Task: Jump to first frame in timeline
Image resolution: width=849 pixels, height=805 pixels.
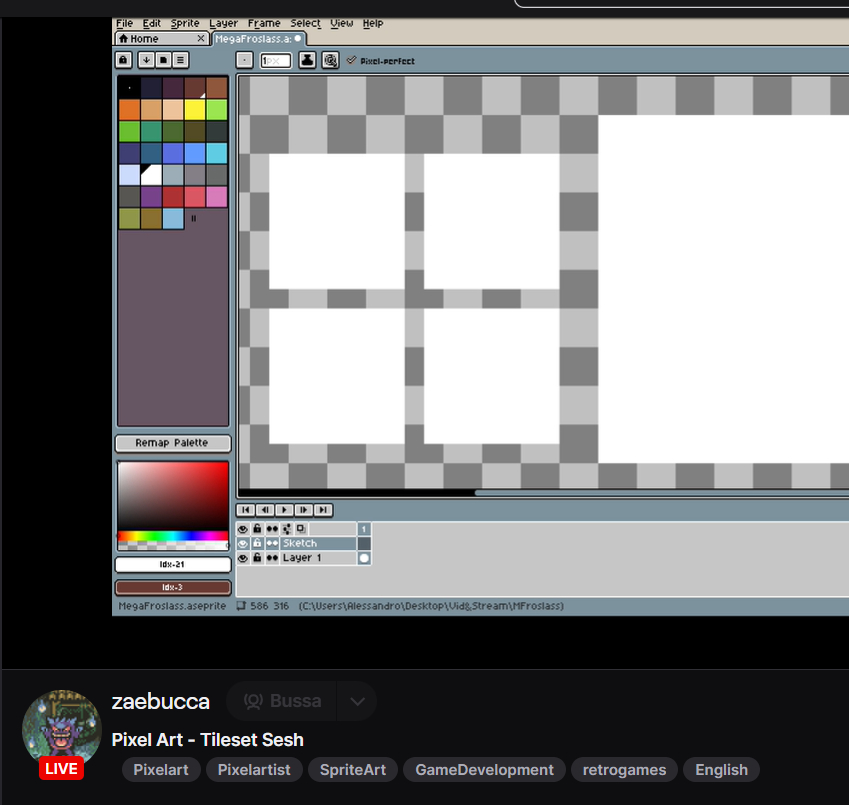Action: (x=246, y=509)
